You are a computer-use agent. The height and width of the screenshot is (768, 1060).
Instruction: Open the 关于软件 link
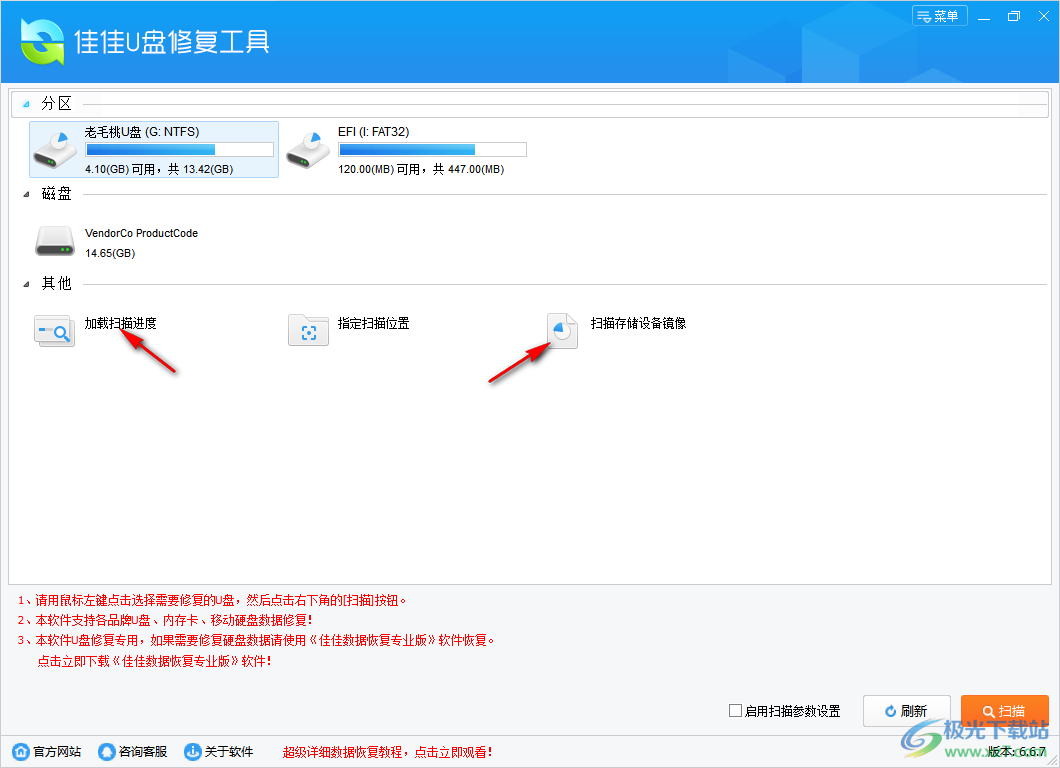click(x=229, y=752)
